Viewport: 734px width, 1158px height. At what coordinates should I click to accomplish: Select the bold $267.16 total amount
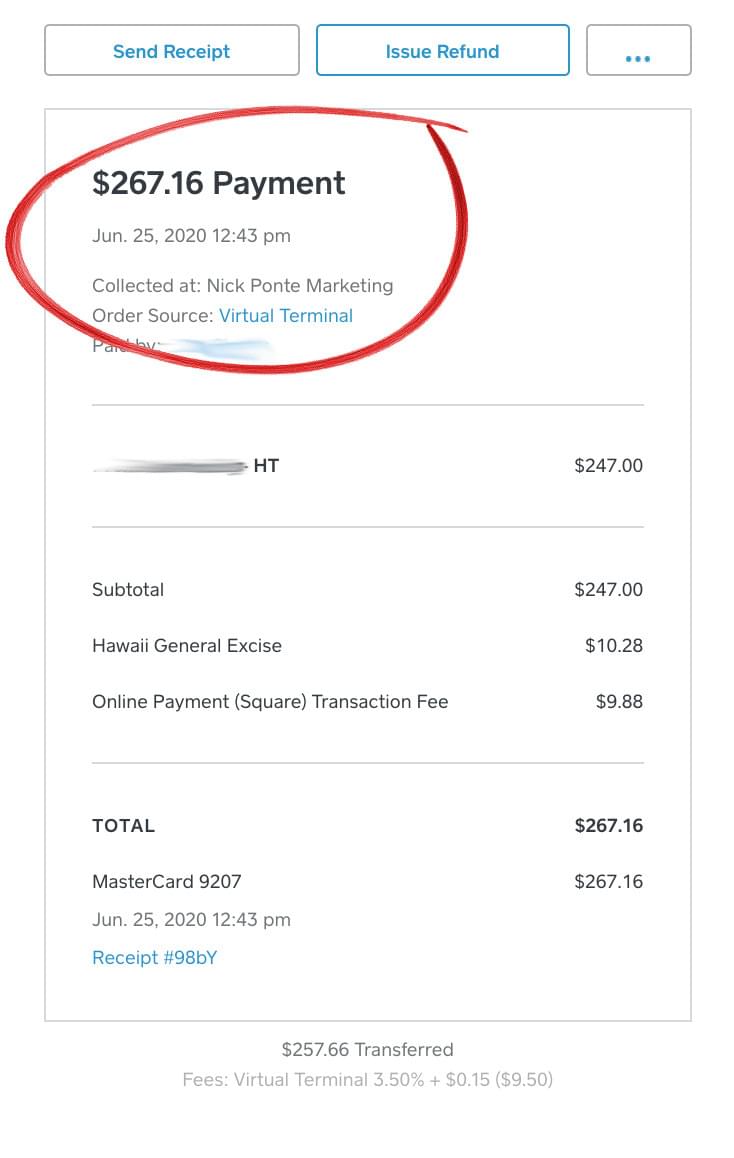coord(608,826)
